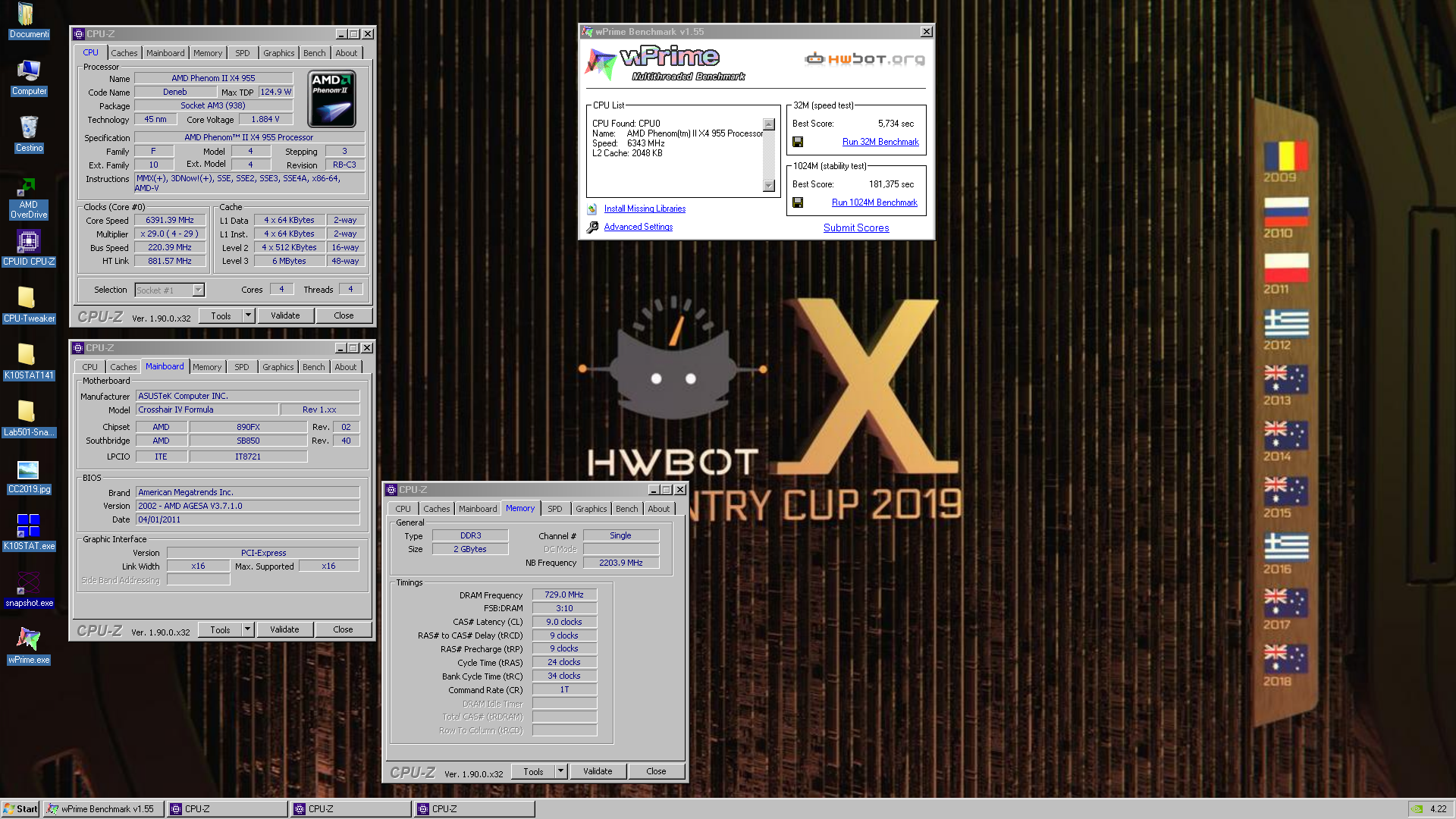Click DRAM Frequency value 729.0 MHz
Screen dimensions: 1456x819
click(x=564, y=595)
